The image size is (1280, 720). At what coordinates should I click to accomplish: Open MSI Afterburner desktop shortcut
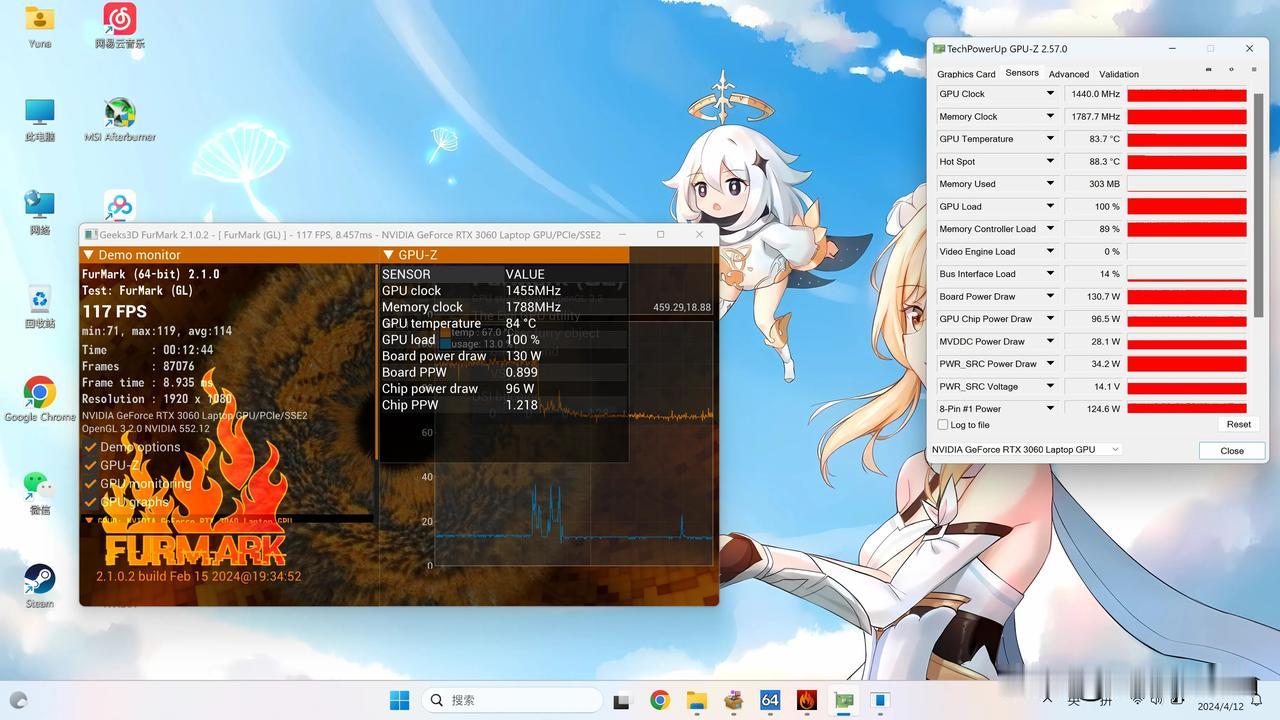click(120, 115)
